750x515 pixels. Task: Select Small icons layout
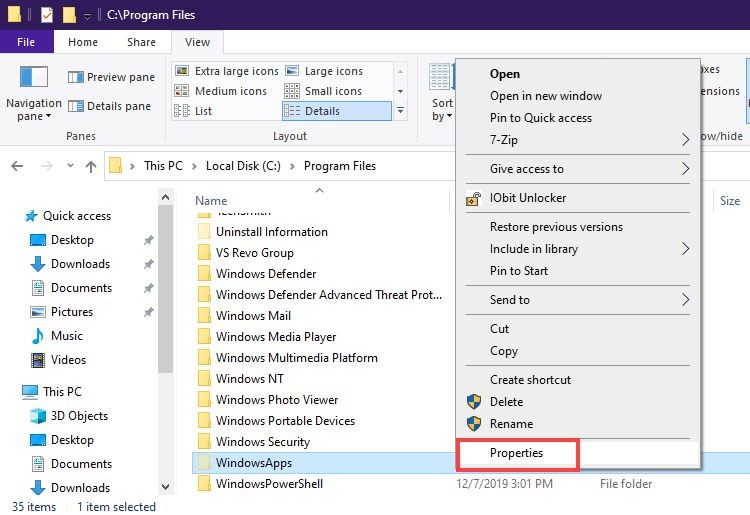[323, 91]
